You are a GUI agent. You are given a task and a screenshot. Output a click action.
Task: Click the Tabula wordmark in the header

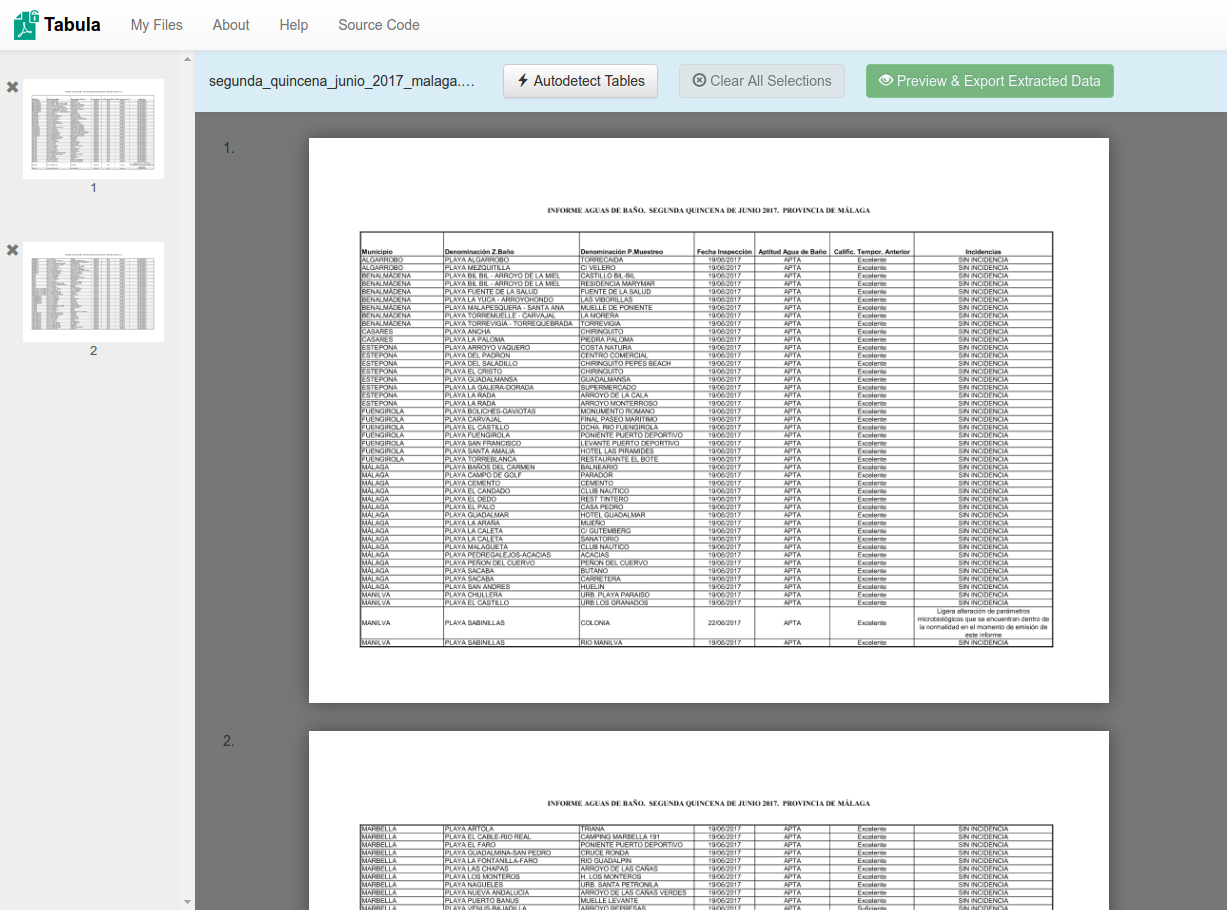pos(73,24)
